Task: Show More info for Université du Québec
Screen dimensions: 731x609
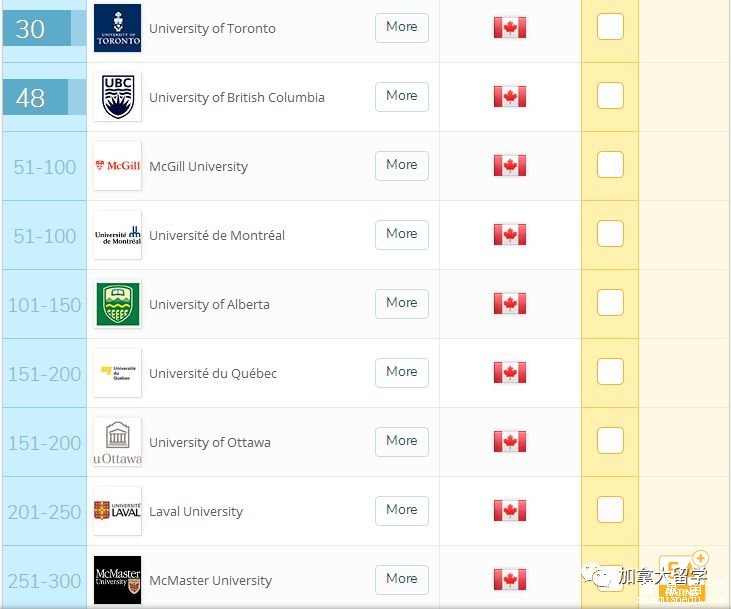Action: [x=401, y=372]
